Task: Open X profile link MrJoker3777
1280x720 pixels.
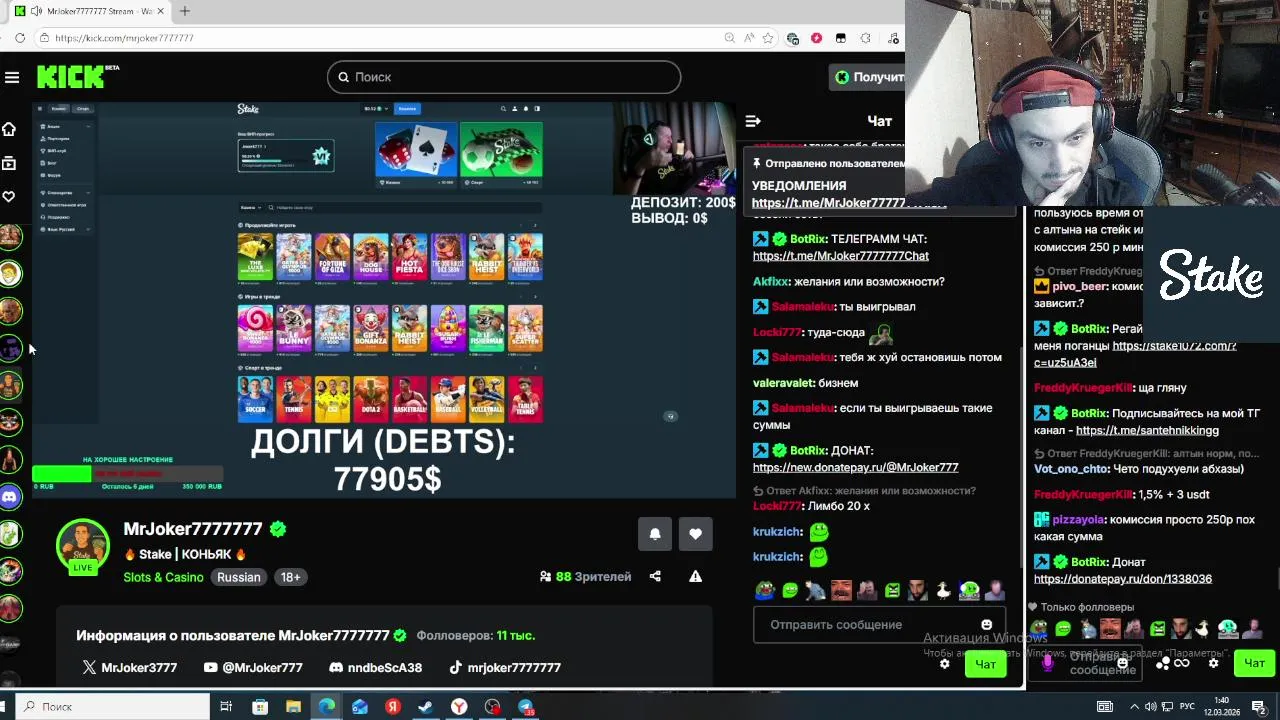Action: [129, 667]
